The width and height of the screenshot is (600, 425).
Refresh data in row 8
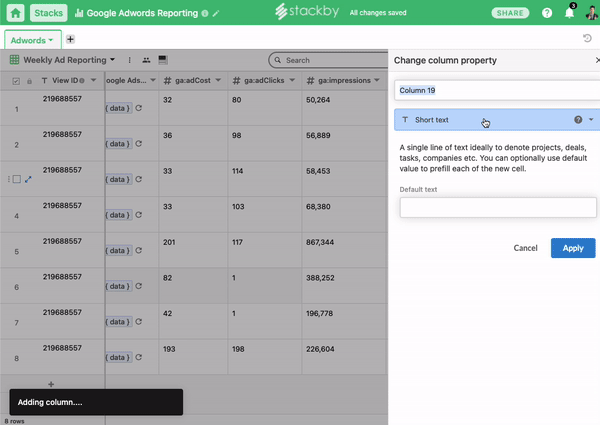[139, 357]
